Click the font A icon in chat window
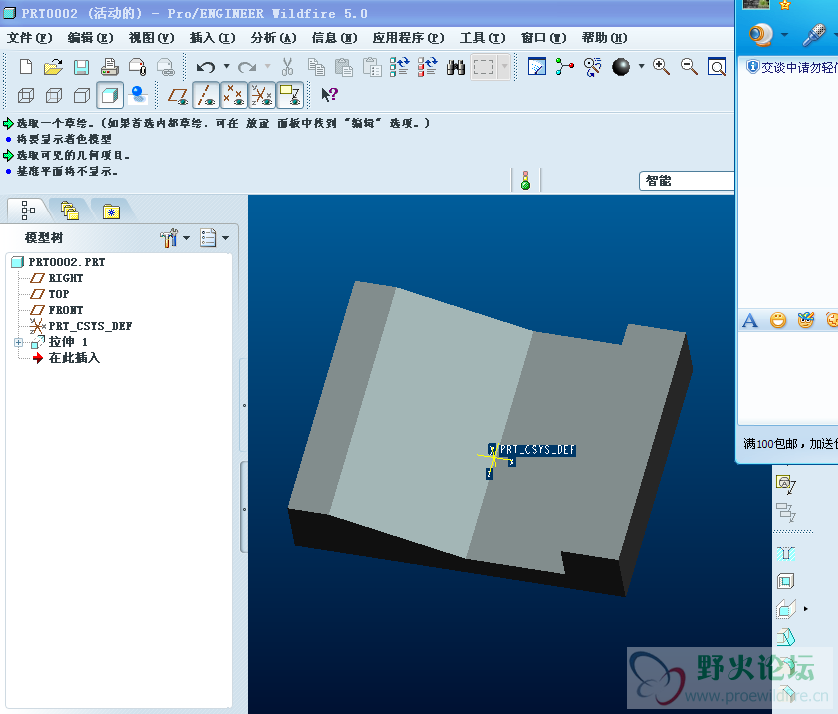The image size is (838, 714). 750,321
